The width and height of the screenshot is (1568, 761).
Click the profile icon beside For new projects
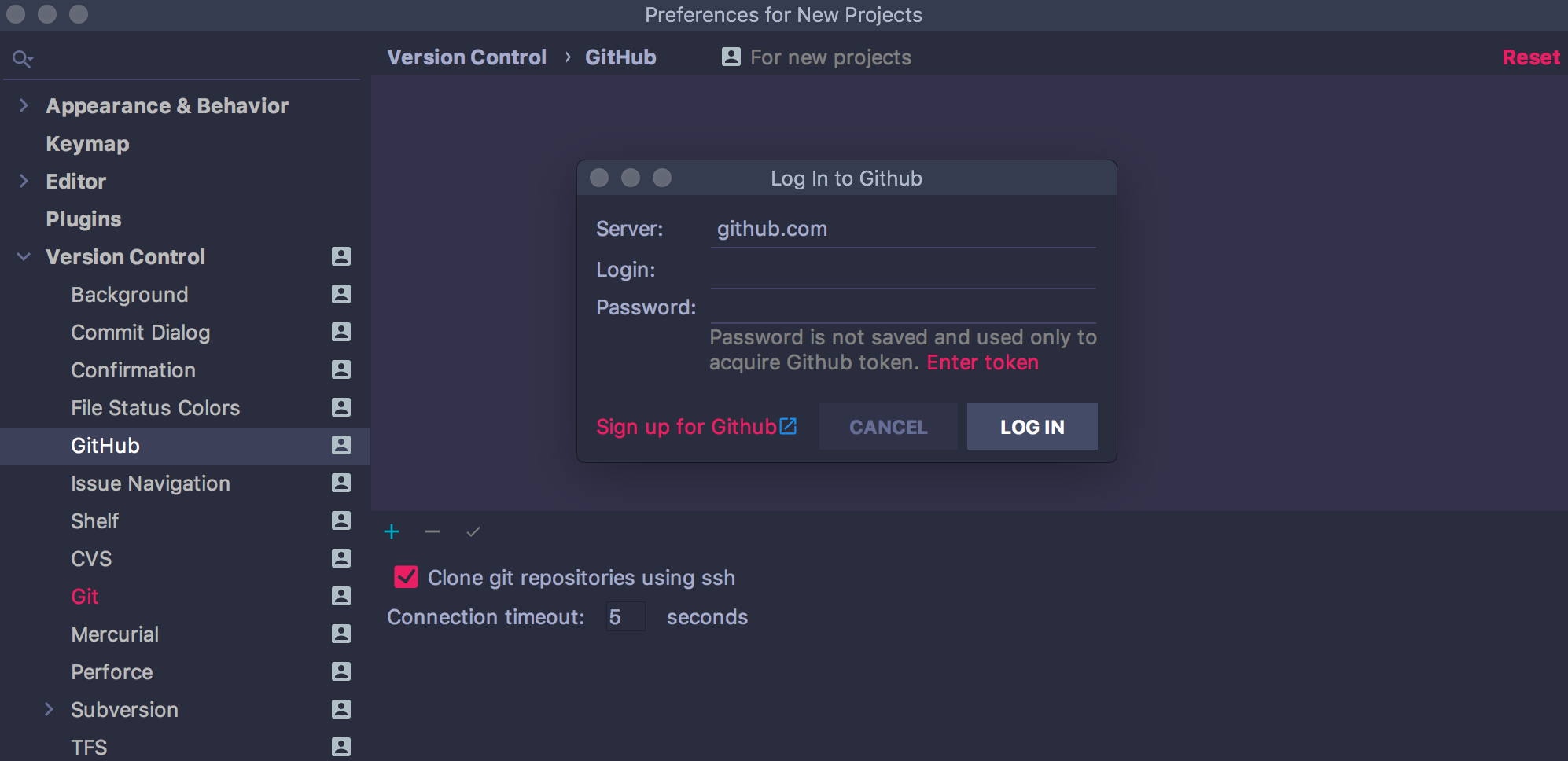(731, 57)
